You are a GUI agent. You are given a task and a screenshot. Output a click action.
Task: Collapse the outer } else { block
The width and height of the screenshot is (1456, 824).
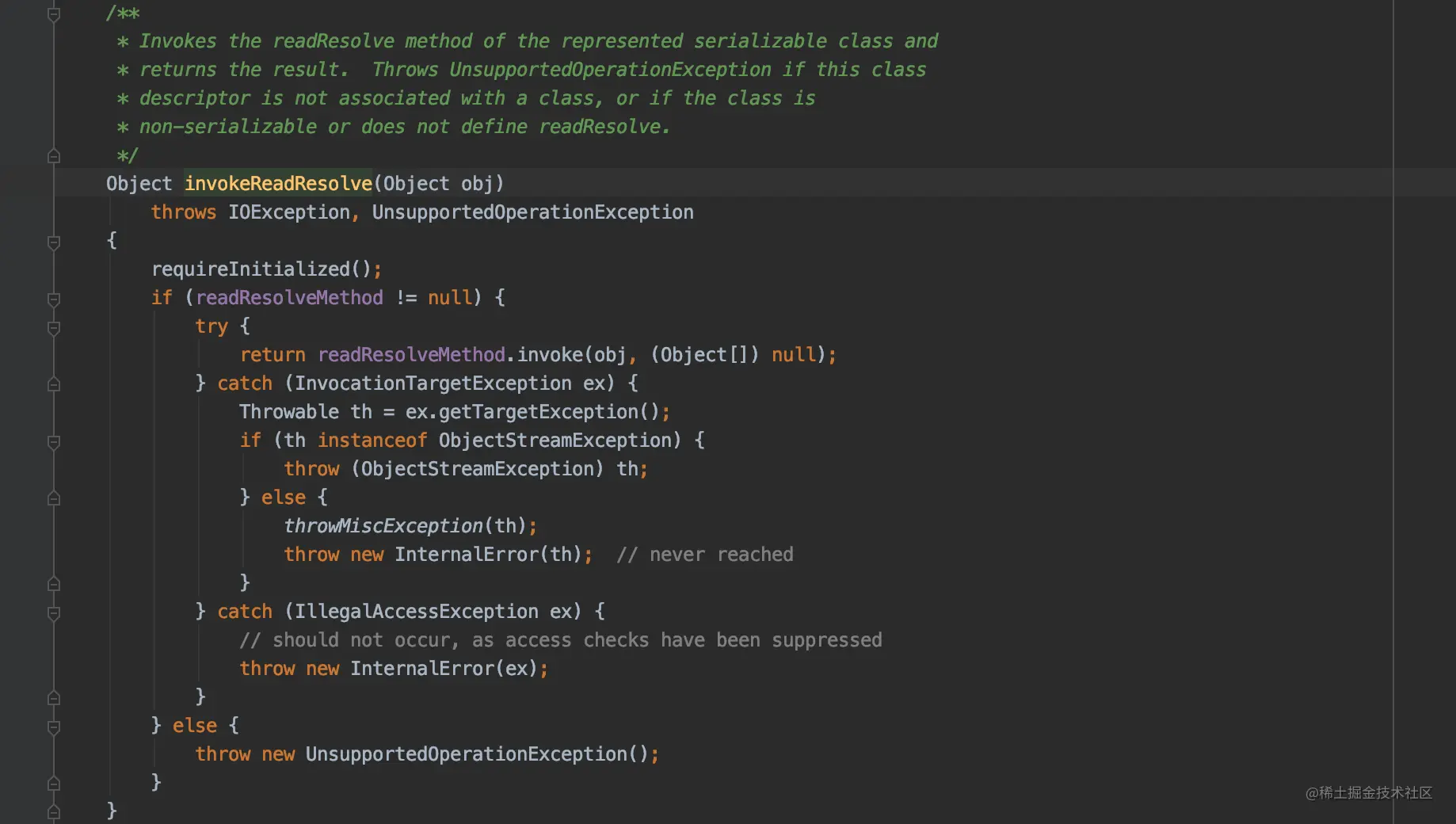click(x=54, y=727)
